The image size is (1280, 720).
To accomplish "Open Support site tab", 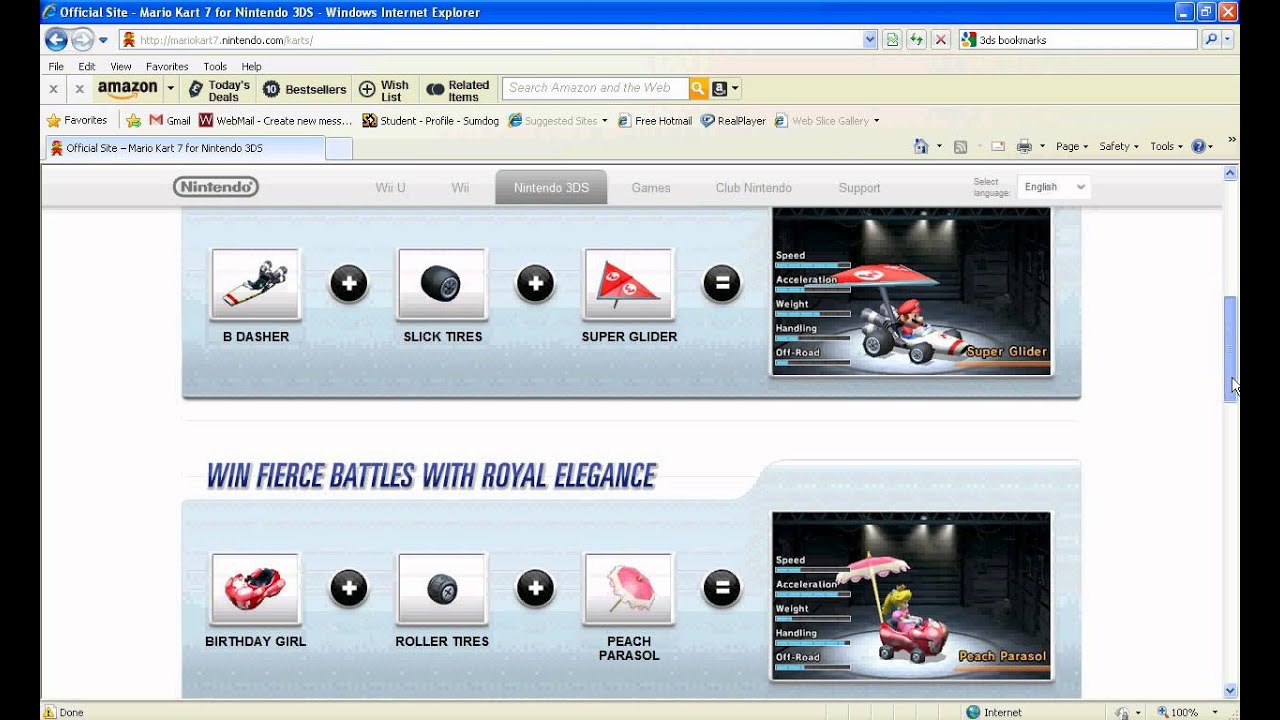I will tap(860, 188).
